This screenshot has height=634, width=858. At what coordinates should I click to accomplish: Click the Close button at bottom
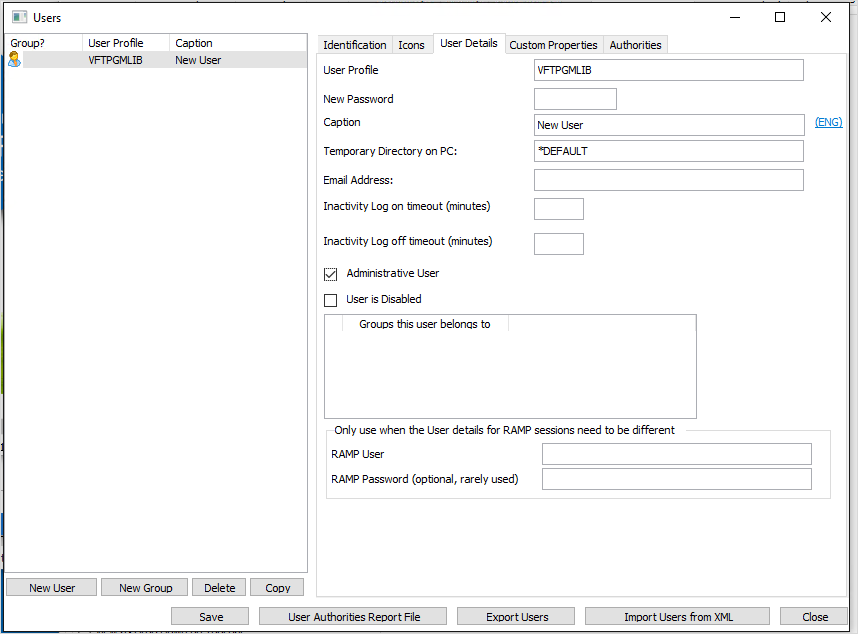[815, 616]
